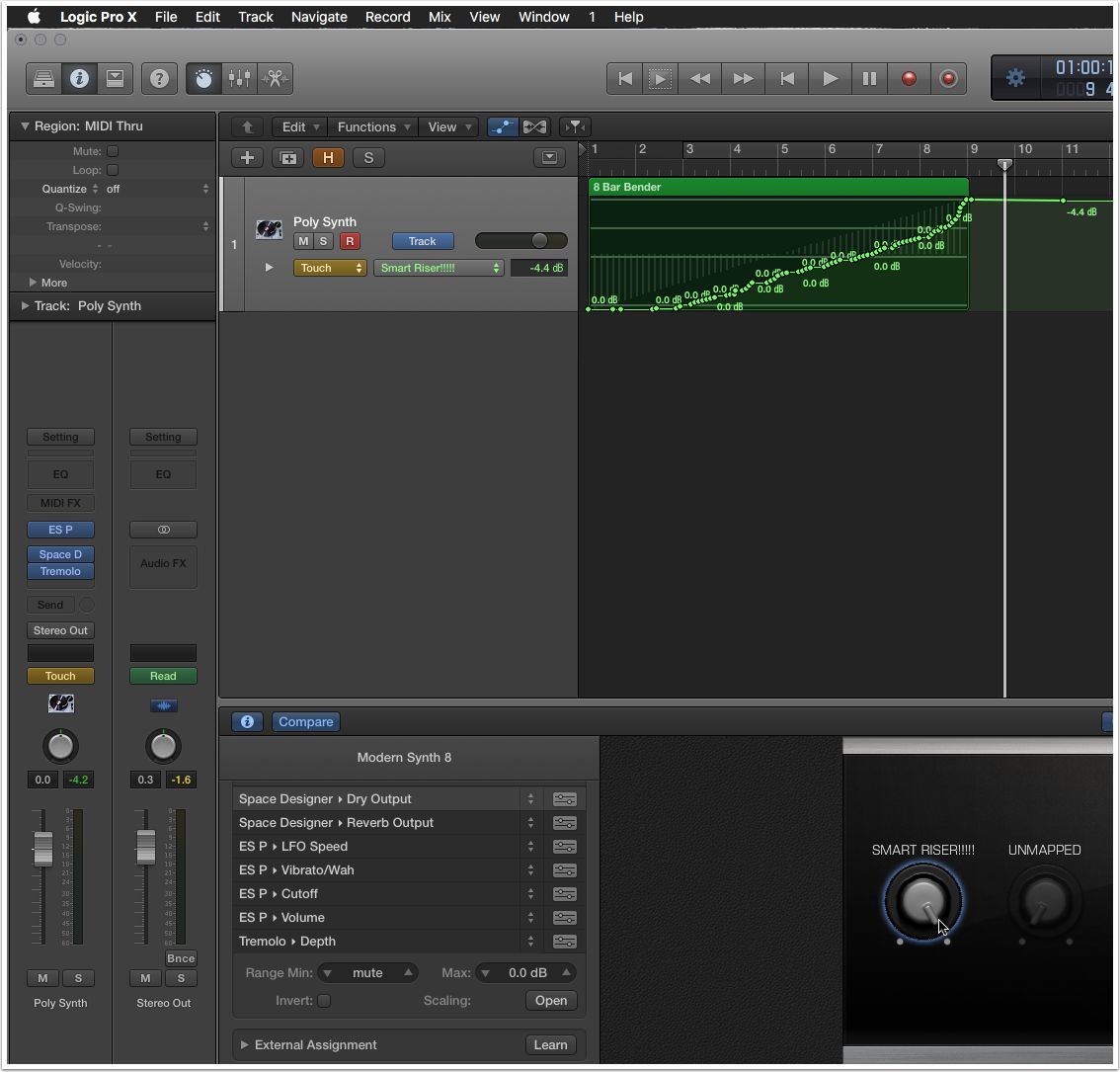
Task: Solo the Poly Synth track header
Action: [x=323, y=241]
